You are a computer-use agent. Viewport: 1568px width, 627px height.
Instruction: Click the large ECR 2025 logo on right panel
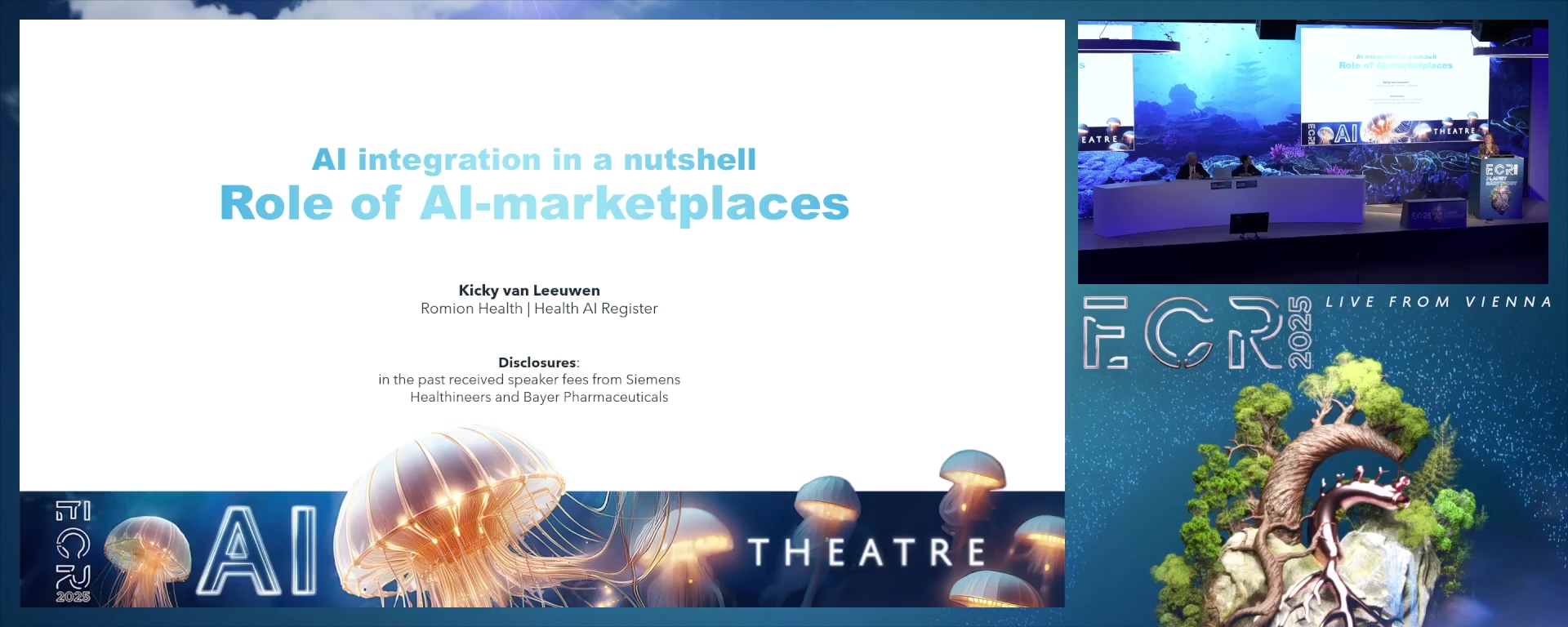click(x=1197, y=332)
